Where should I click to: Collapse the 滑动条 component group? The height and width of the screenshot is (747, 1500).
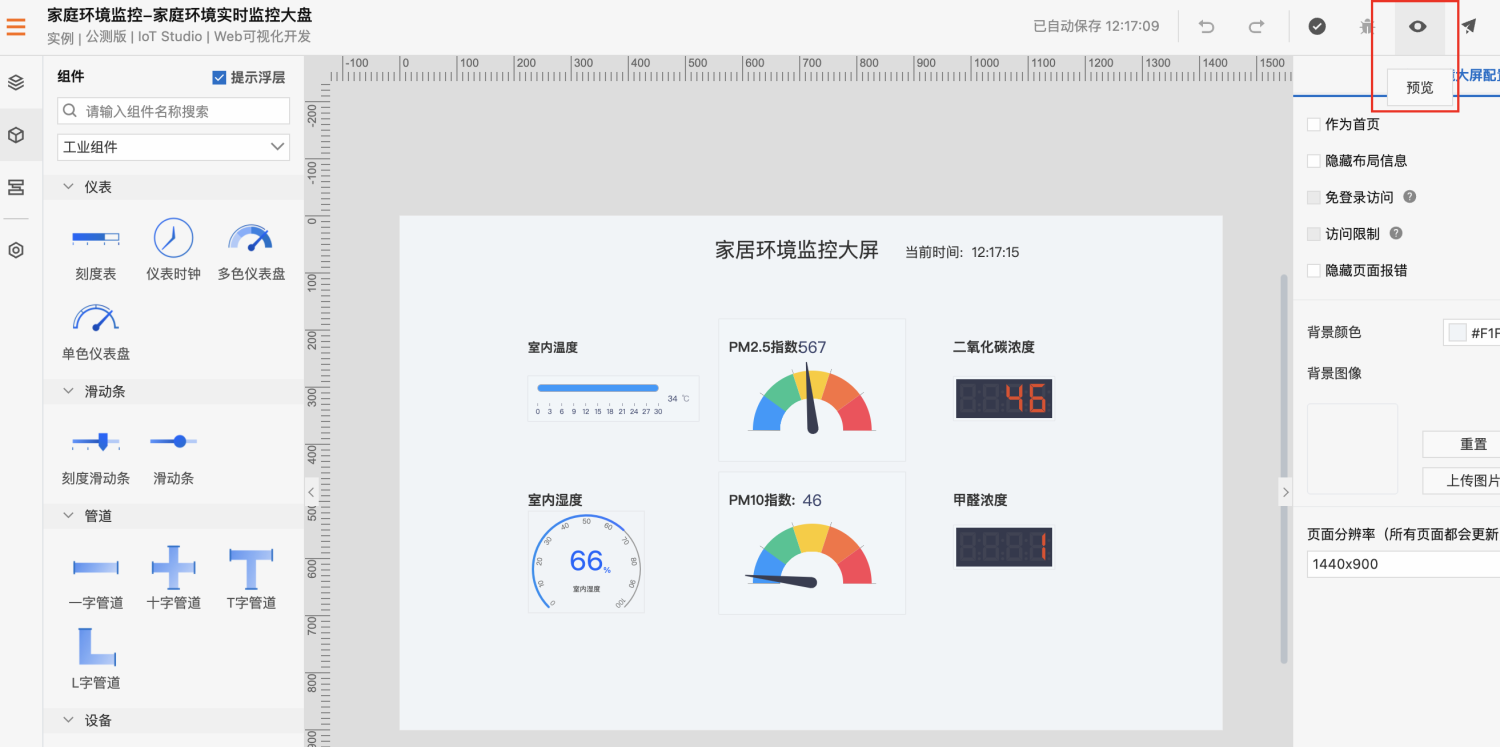point(69,391)
